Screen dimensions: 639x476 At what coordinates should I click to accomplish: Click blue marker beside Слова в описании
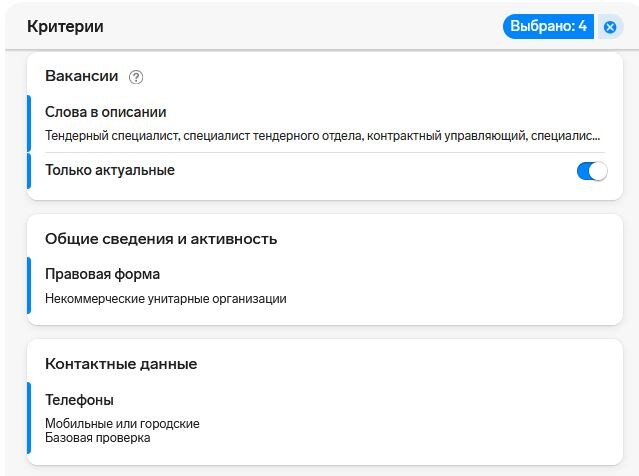(29, 122)
